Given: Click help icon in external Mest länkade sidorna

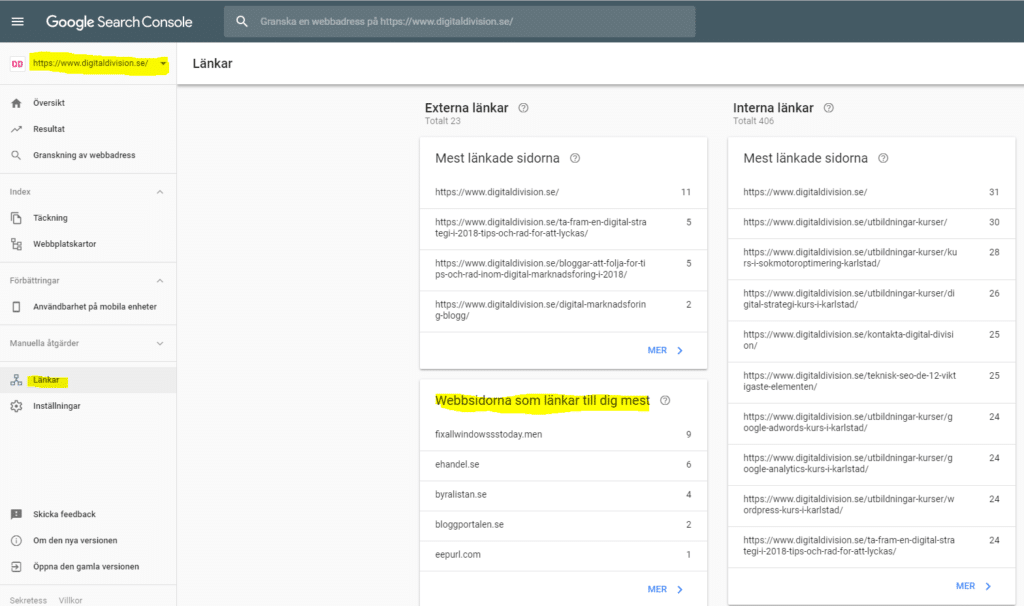Looking at the screenshot, I should 575,158.
